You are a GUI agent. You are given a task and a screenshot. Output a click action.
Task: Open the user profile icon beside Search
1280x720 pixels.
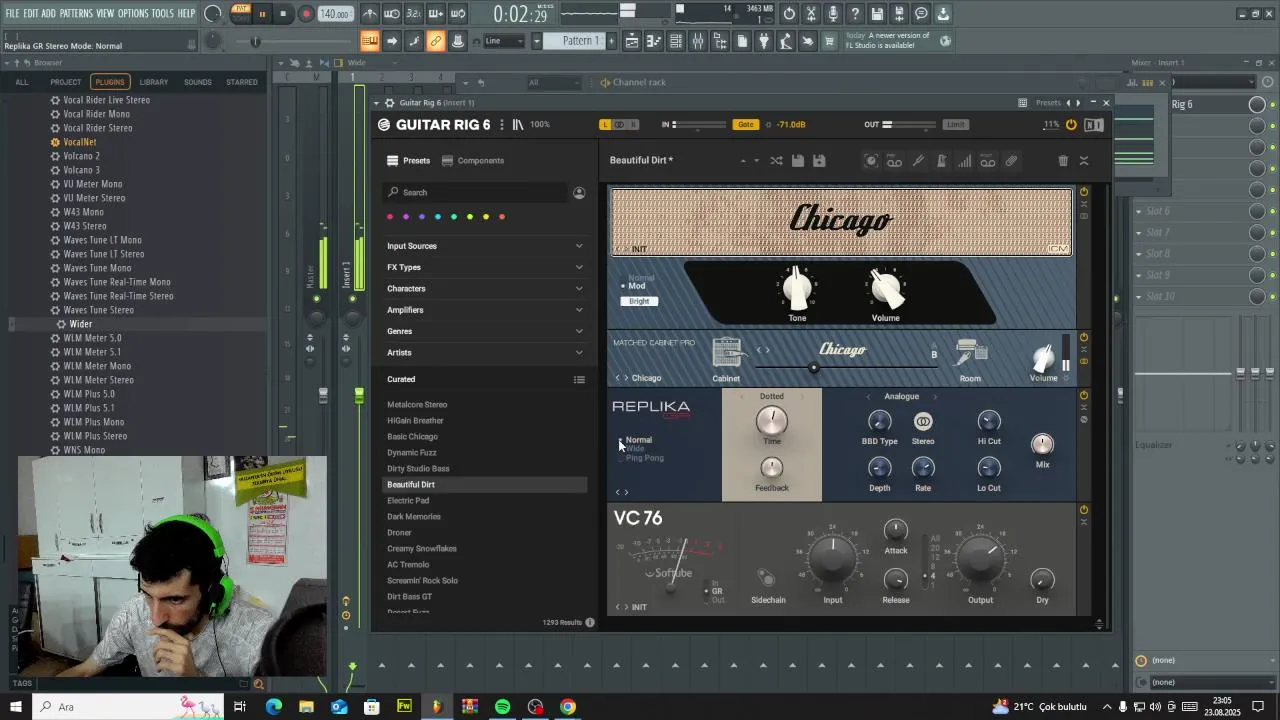click(579, 192)
